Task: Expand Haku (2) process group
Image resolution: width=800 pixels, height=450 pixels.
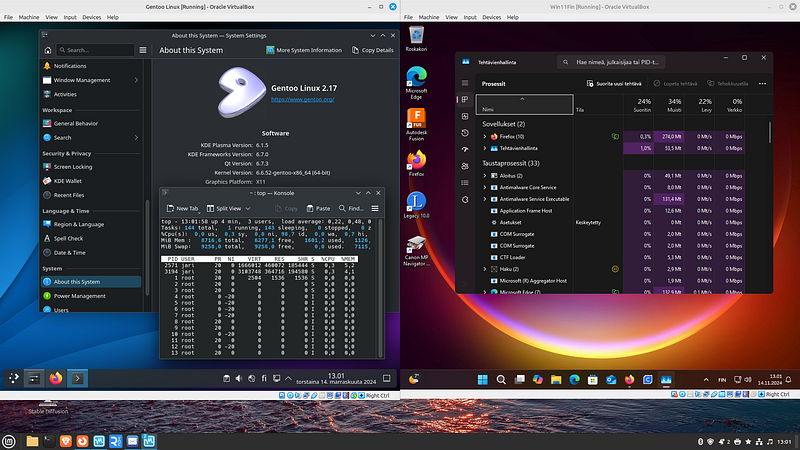Action: point(485,269)
